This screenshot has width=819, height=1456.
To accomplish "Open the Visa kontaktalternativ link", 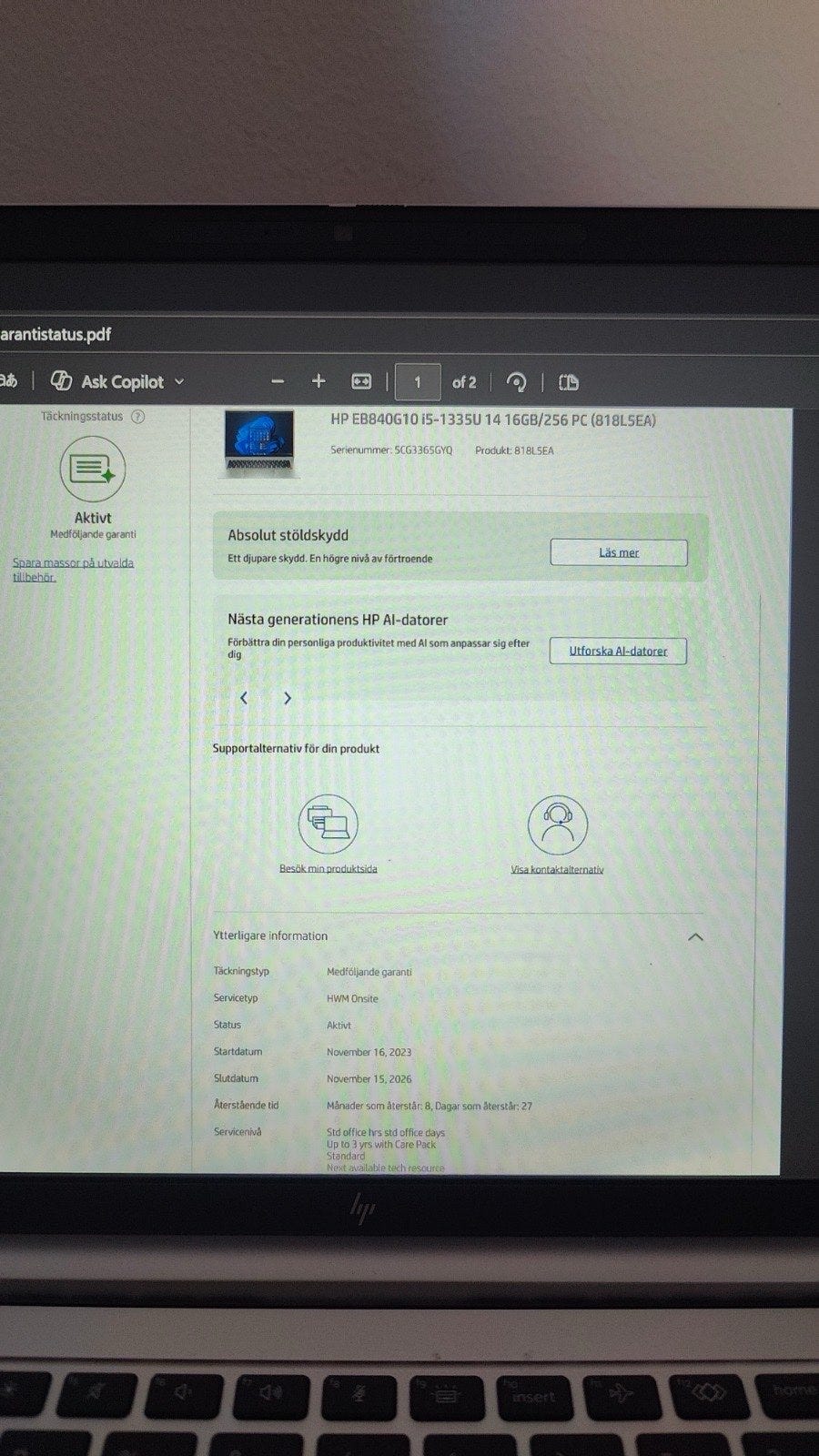I will 557,869.
